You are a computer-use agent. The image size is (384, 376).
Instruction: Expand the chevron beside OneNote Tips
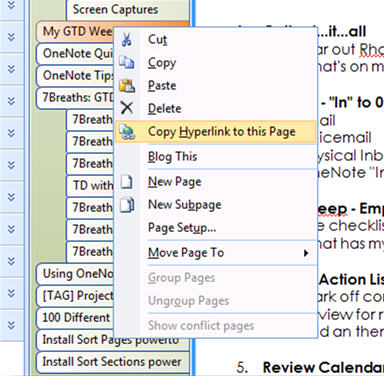tap(11, 69)
